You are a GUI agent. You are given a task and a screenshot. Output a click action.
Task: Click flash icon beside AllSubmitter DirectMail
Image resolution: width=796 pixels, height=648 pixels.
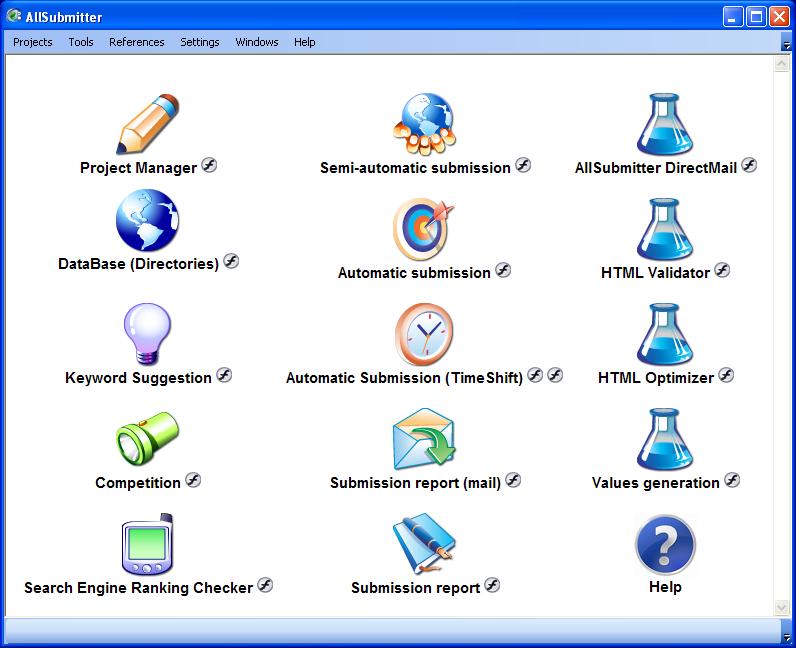pos(749,165)
